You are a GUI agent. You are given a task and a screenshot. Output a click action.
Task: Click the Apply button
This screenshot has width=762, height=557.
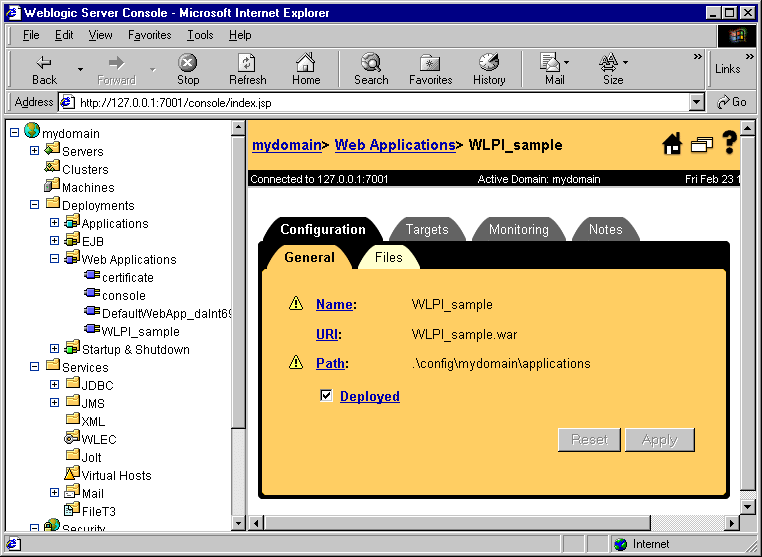[659, 440]
